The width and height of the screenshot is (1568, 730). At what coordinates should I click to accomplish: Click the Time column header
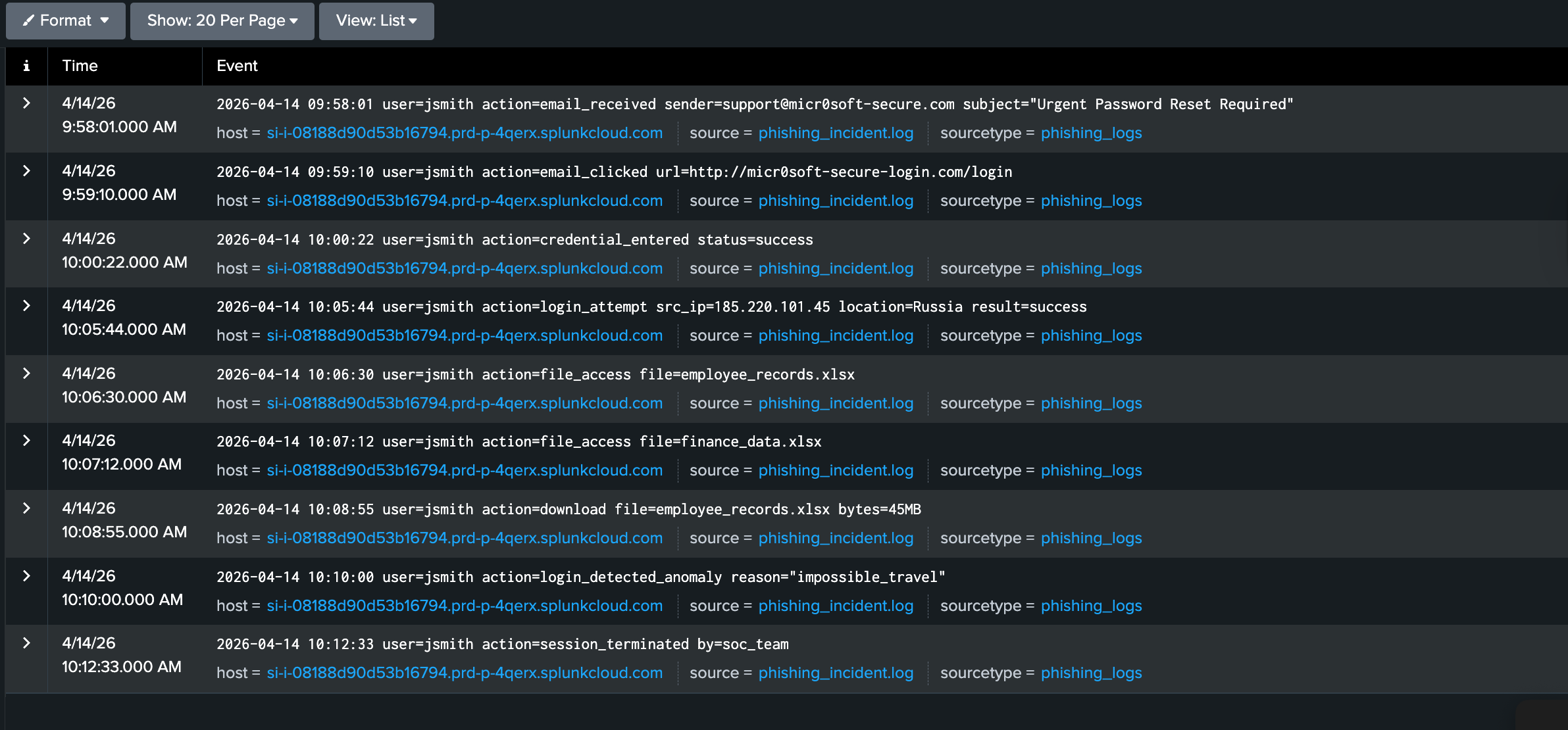click(80, 66)
